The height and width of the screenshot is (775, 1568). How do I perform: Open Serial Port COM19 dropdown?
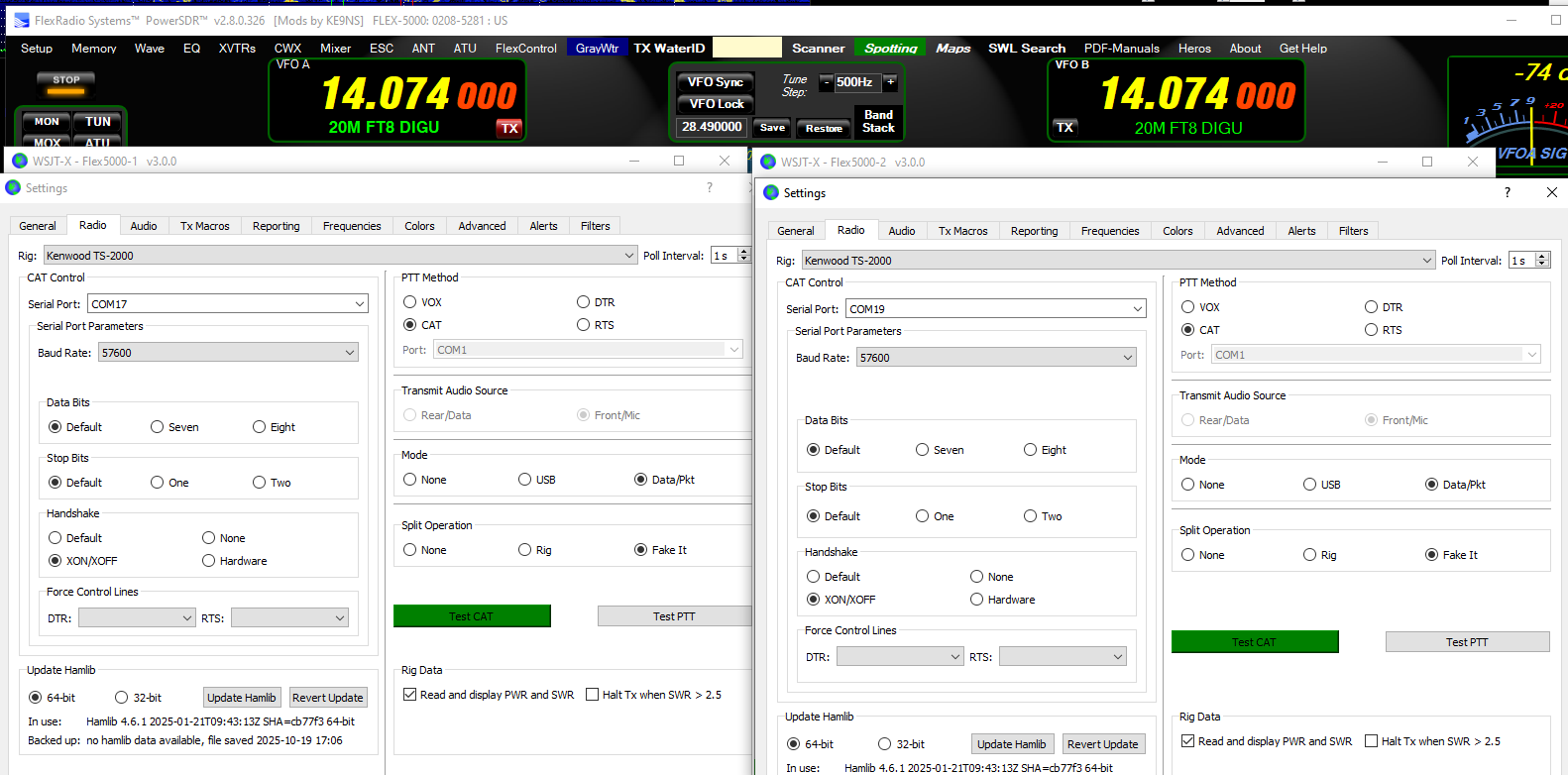[996, 309]
